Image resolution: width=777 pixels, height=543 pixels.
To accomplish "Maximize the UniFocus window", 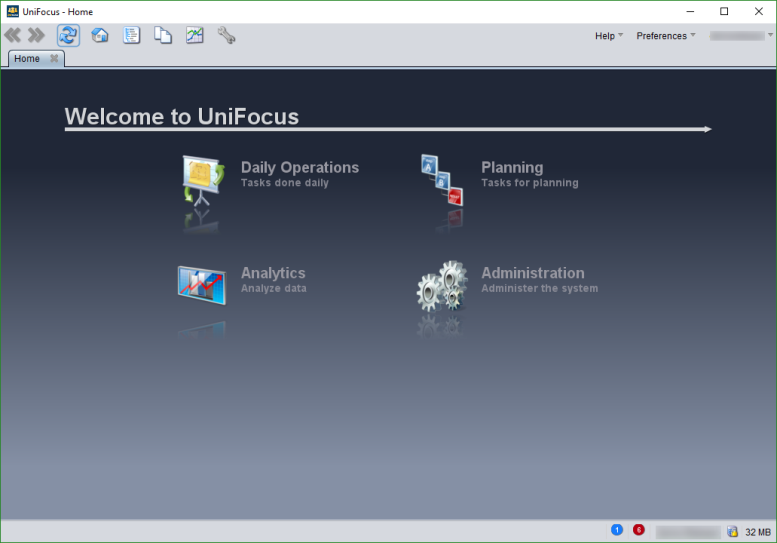I will tap(724, 11).
